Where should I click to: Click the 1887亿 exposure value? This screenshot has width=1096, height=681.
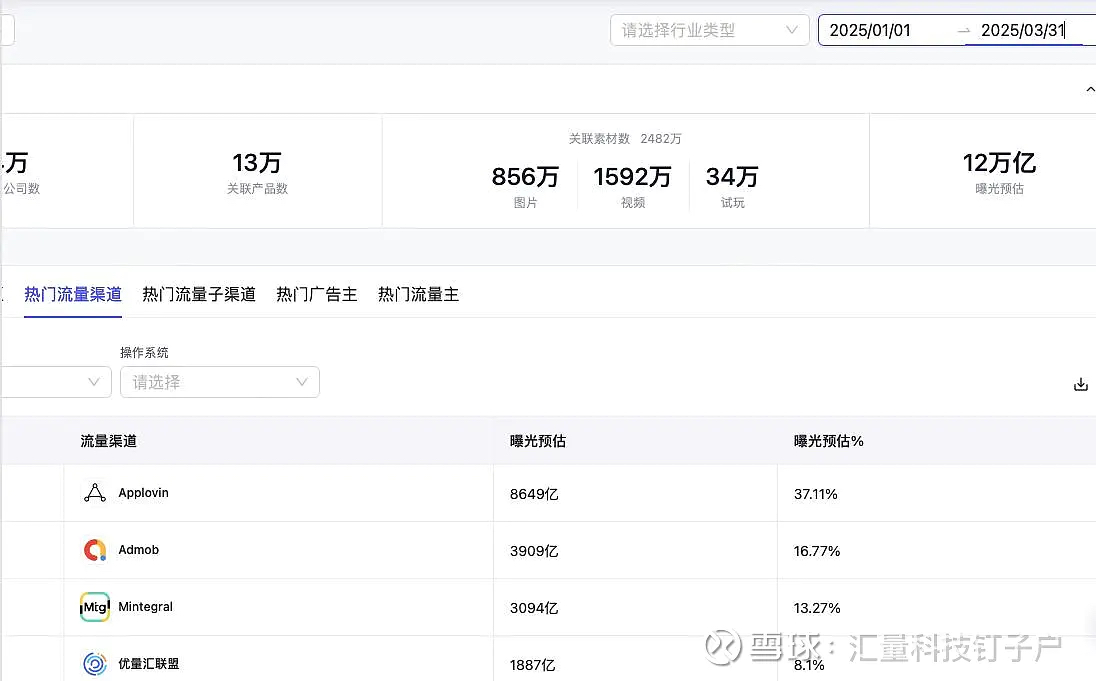pyautogui.click(x=533, y=665)
